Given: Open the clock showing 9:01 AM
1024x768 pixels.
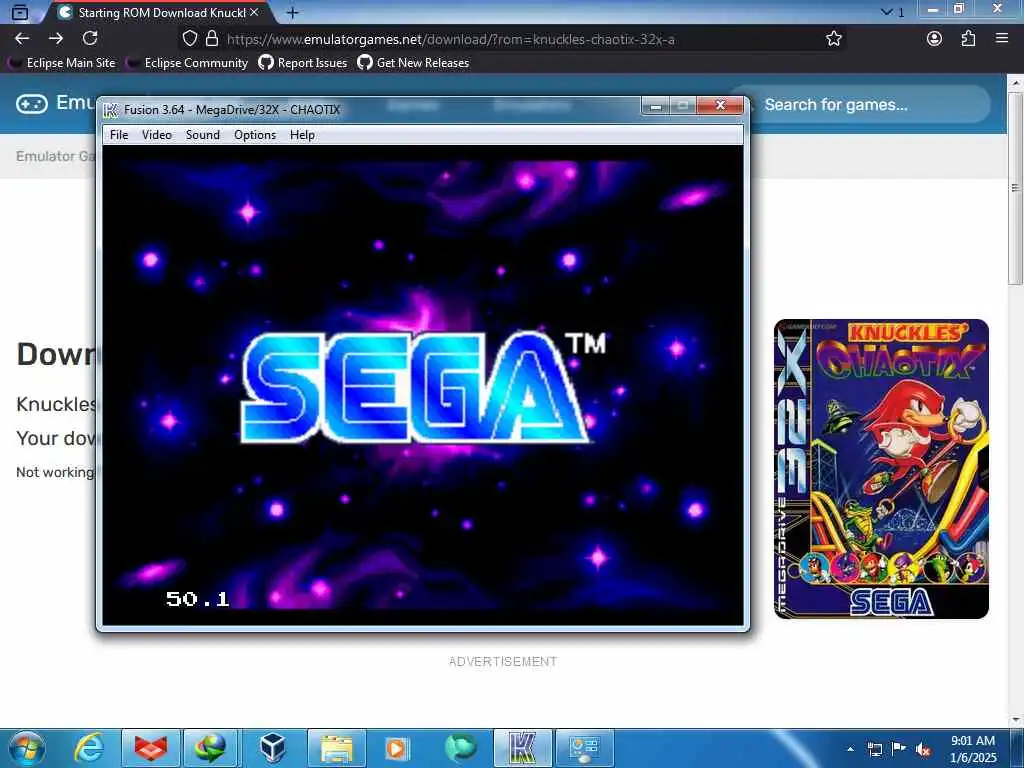Looking at the screenshot, I should click(x=973, y=749).
